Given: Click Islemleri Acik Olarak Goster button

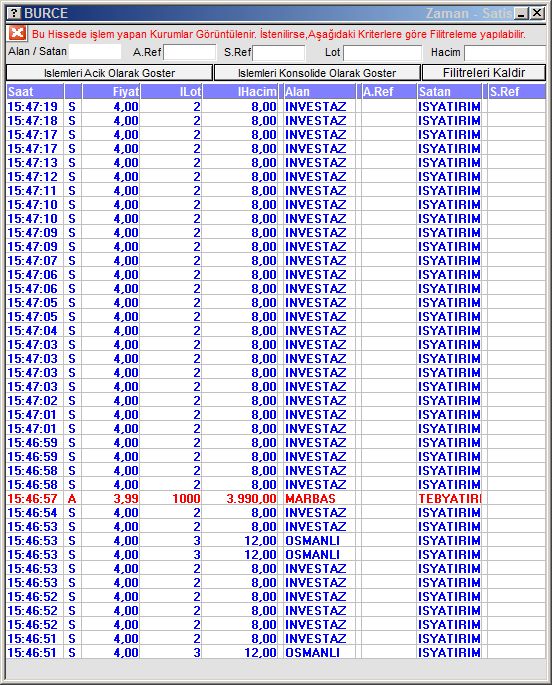Looking at the screenshot, I should click(x=109, y=73).
